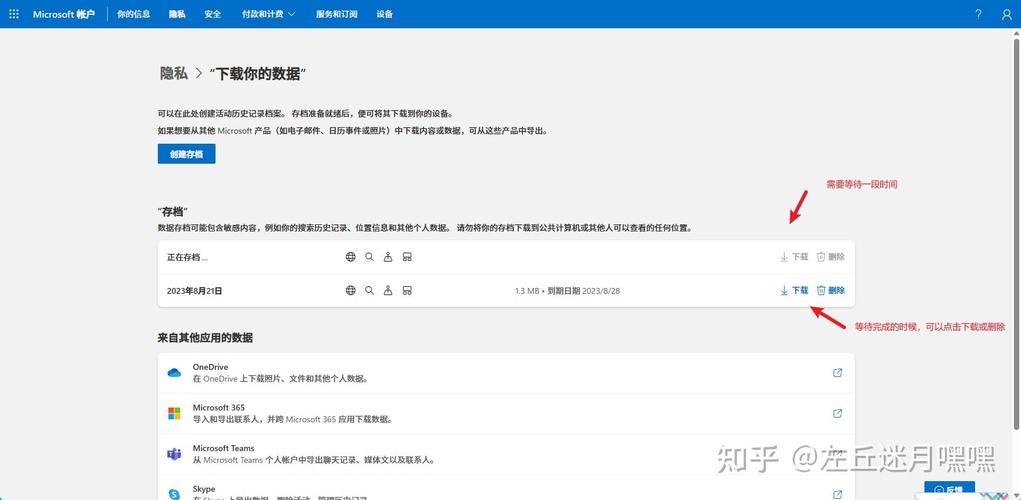Click the “下载你的数据” page title
The image size is (1021, 500).
[258, 74]
